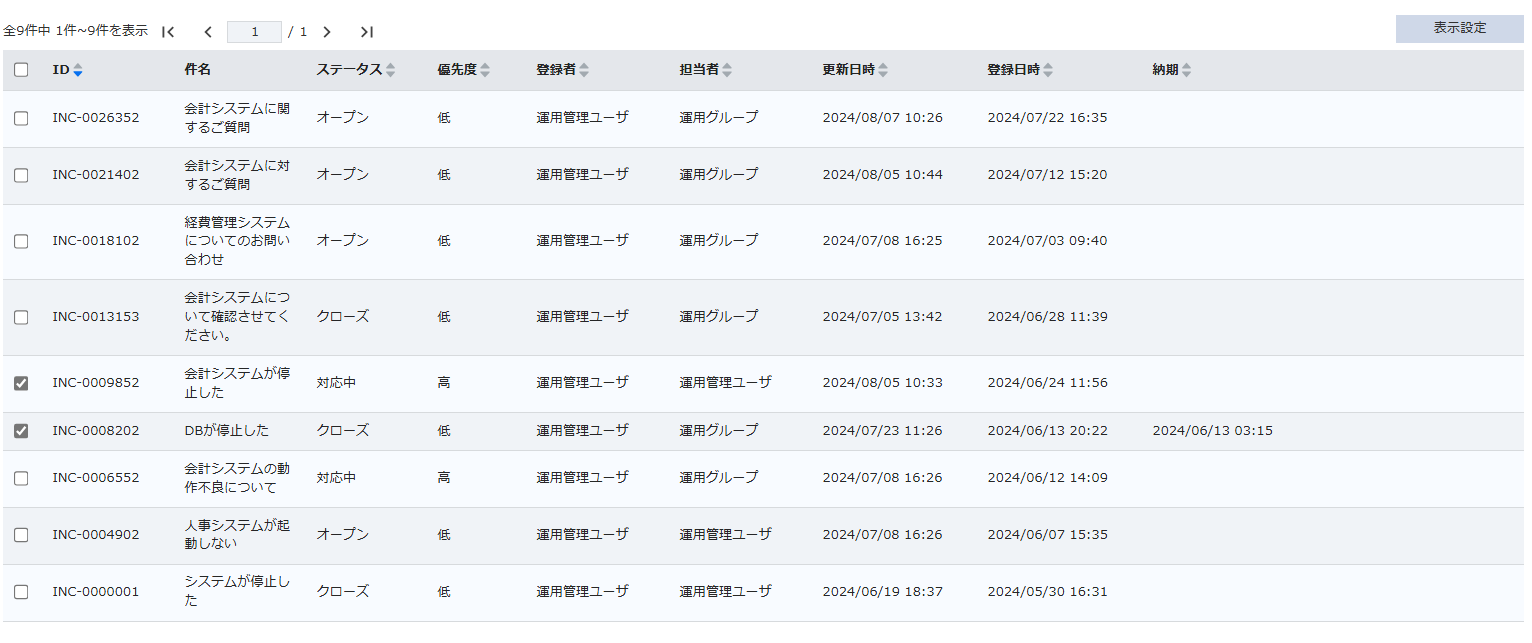Image resolution: width=1532 pixels, height=643 pixels.
Task: Sort by ステータス column sort icon
Action: 391,70
